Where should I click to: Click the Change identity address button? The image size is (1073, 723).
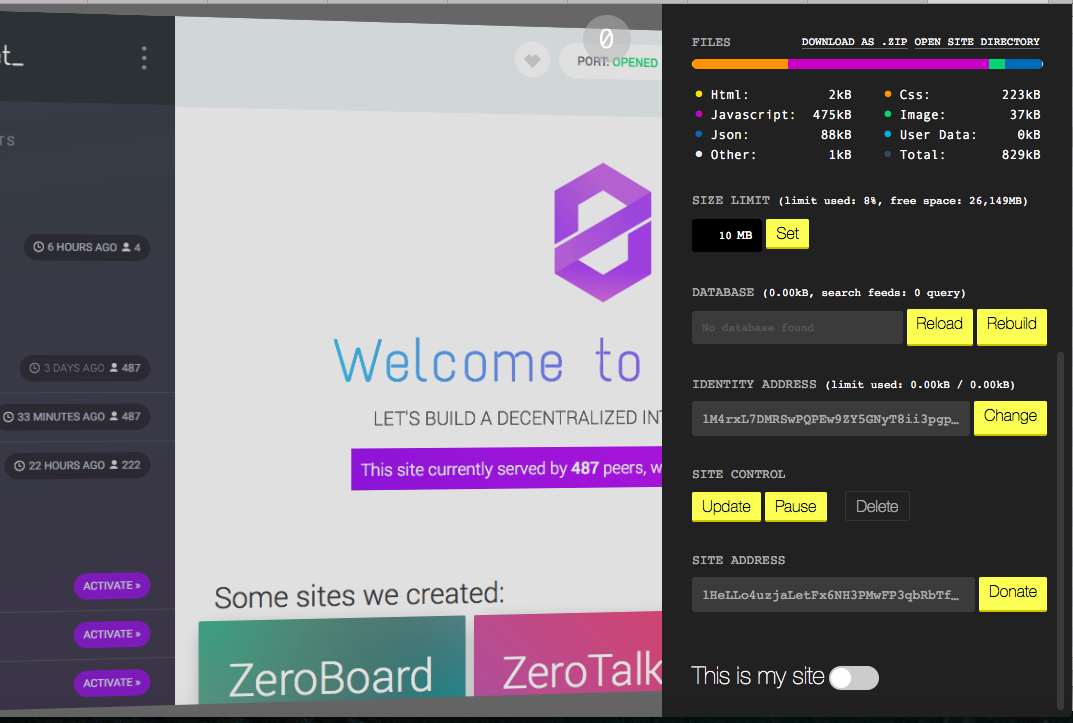pos(1010,417)
